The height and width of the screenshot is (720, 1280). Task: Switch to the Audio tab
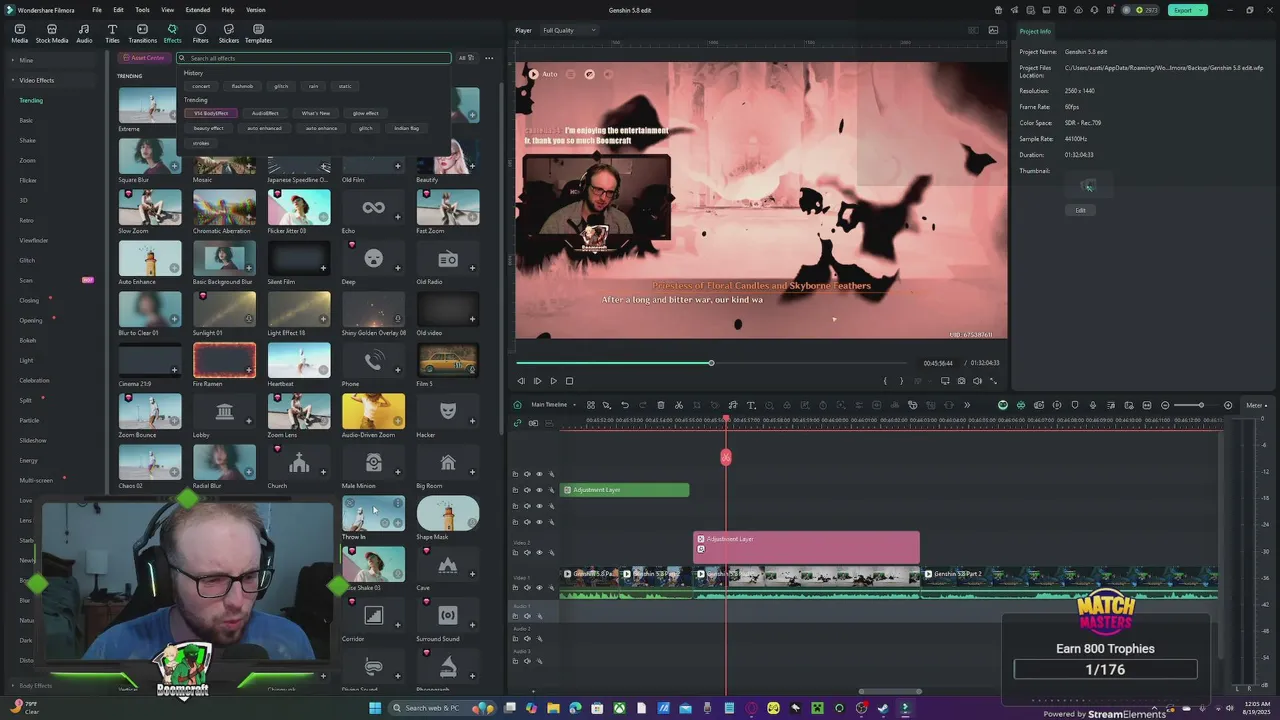pyautogui.click(x=84, y=34)
